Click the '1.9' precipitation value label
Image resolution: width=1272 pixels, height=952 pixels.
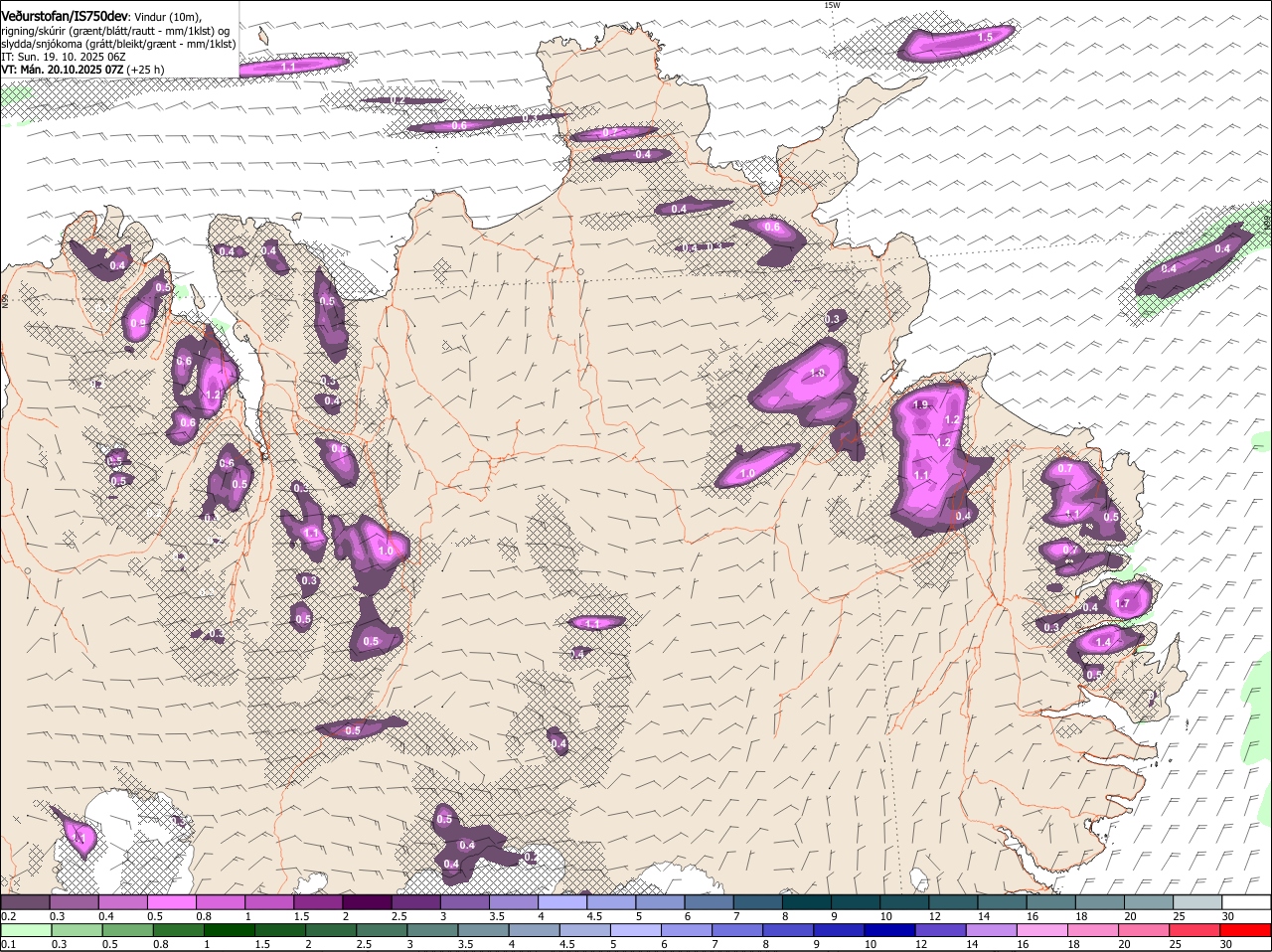tap(920, 404)
